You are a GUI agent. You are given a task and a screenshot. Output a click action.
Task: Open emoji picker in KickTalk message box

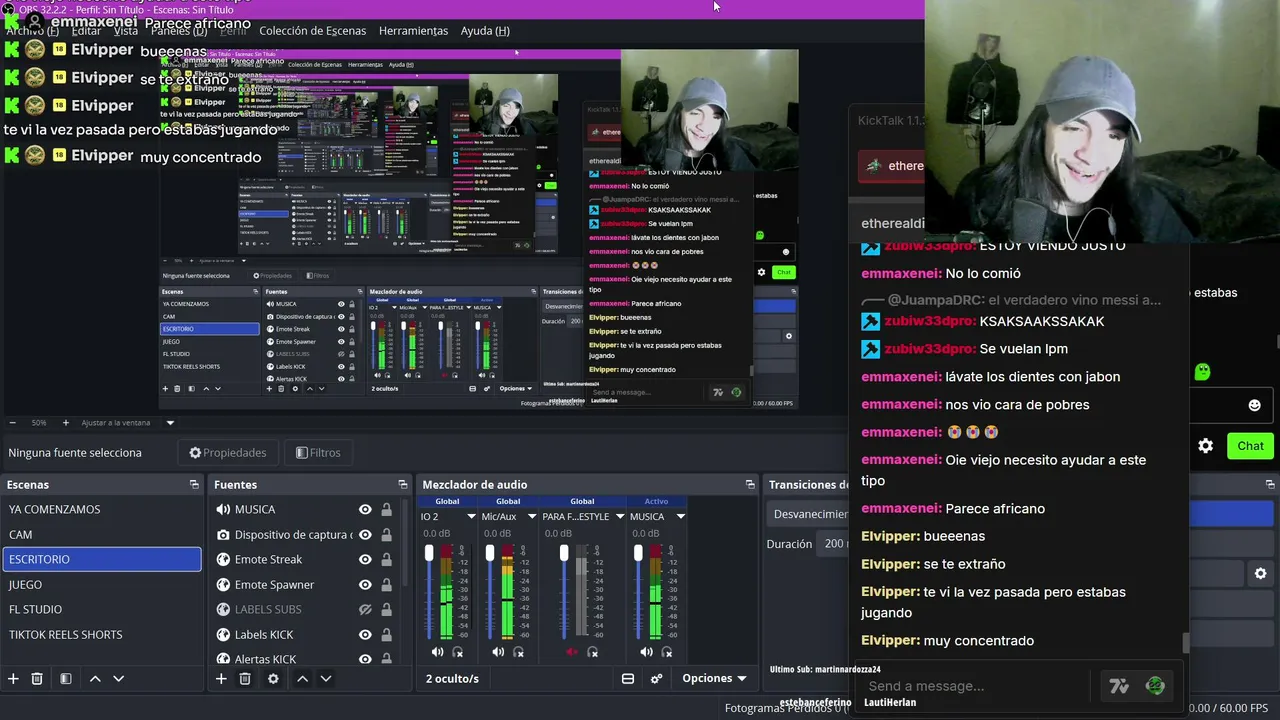pos(1254,405)
